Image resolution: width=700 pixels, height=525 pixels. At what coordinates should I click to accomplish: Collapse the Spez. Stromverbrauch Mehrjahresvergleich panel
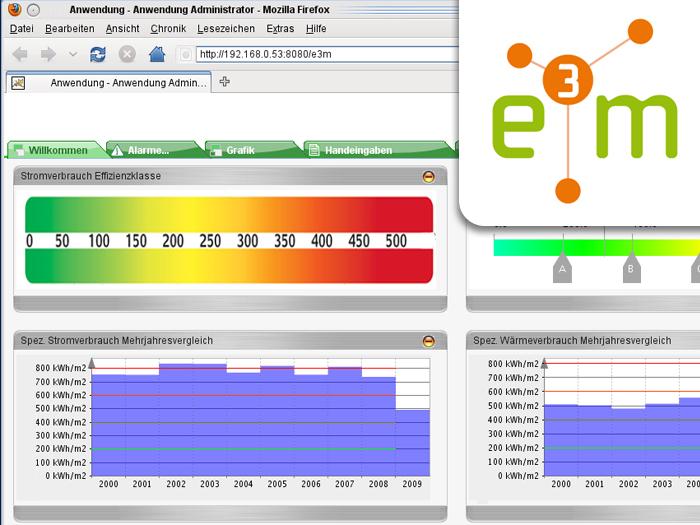(x=429, y=342)
